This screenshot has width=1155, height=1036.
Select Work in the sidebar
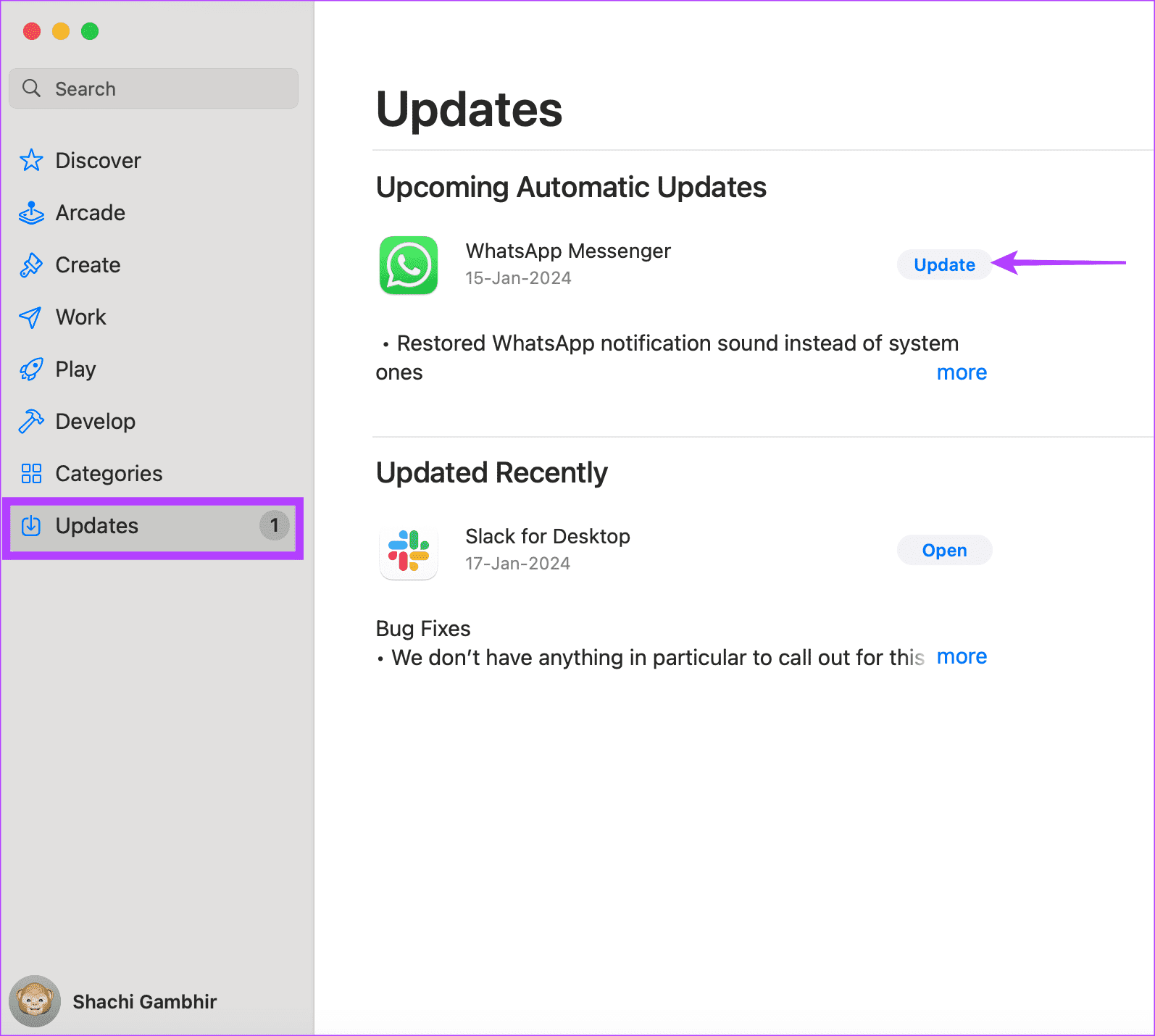(81, 317)
